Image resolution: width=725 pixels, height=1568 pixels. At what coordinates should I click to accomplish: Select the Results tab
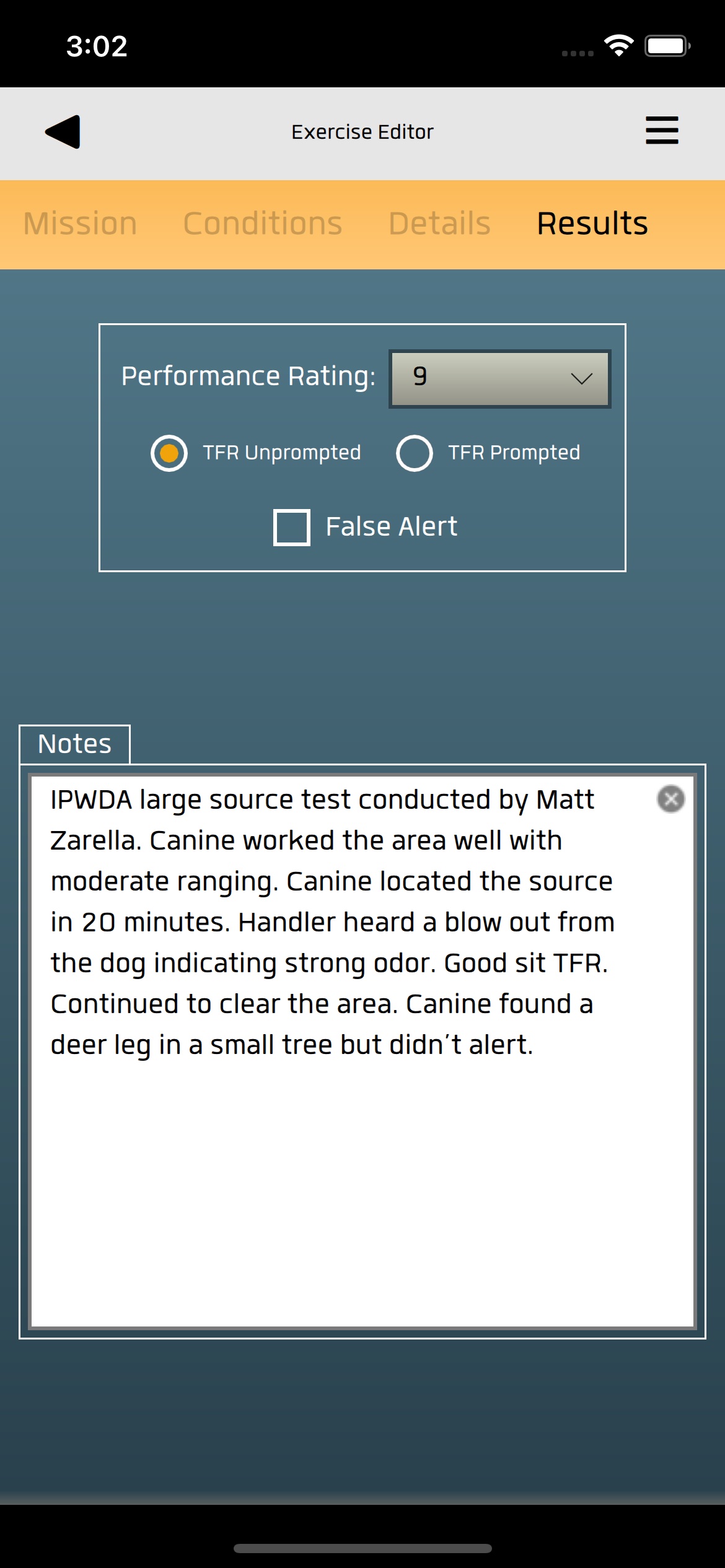592,224
